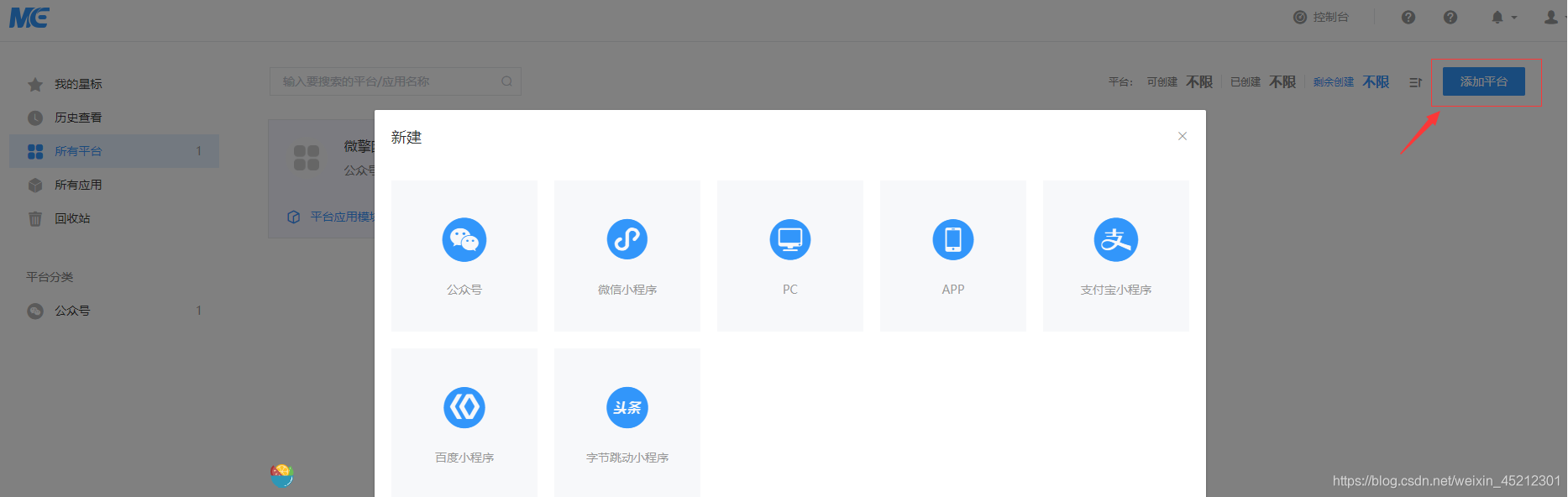The image size is (1568, 497).
Task: Open the 平台应用模块 link
Action: click(342, 217)
